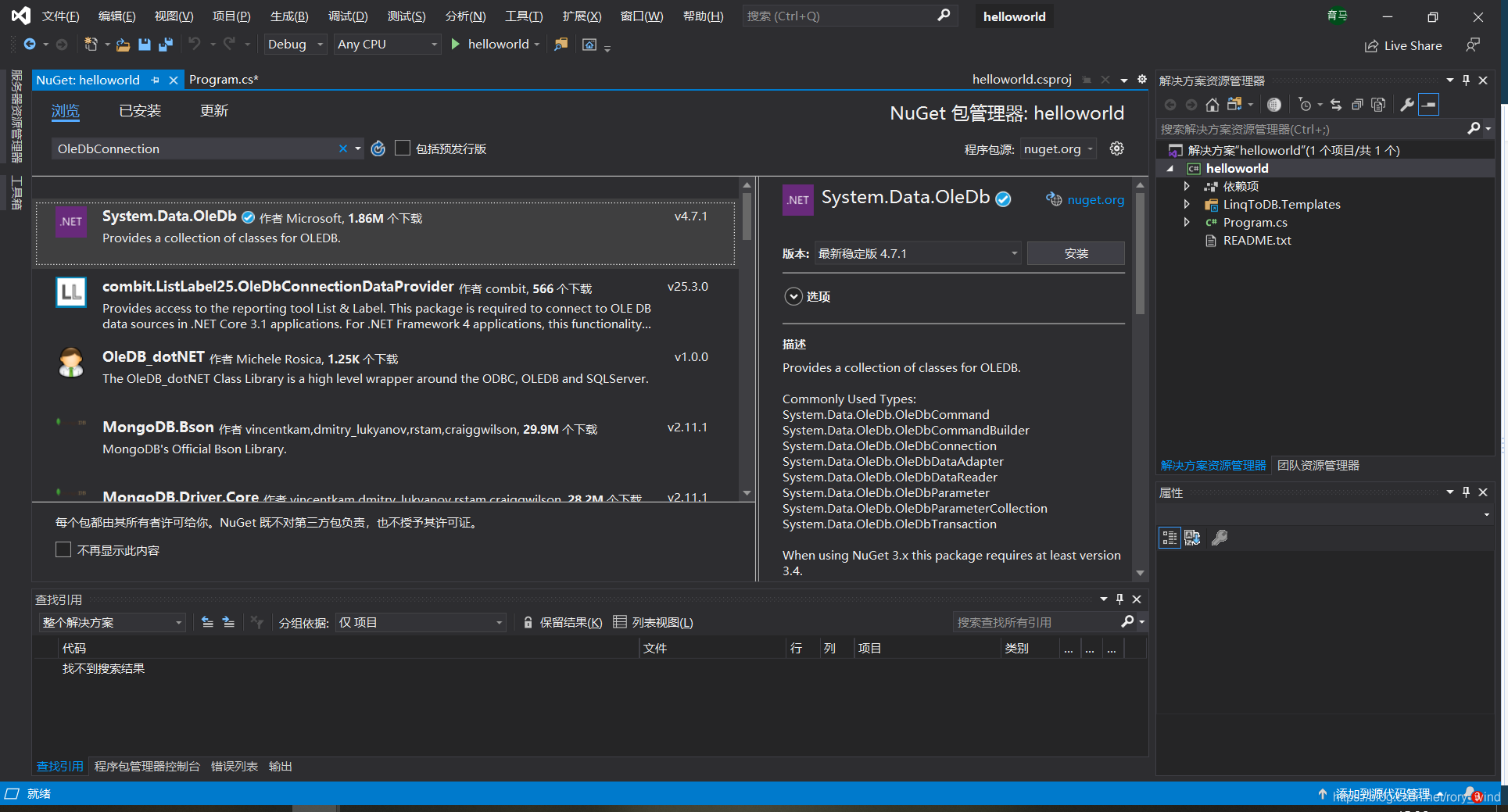Collapse the 选项 section in package details
Image resolution: width=1508 pixels, height=812 pixels.
point(793,296)
